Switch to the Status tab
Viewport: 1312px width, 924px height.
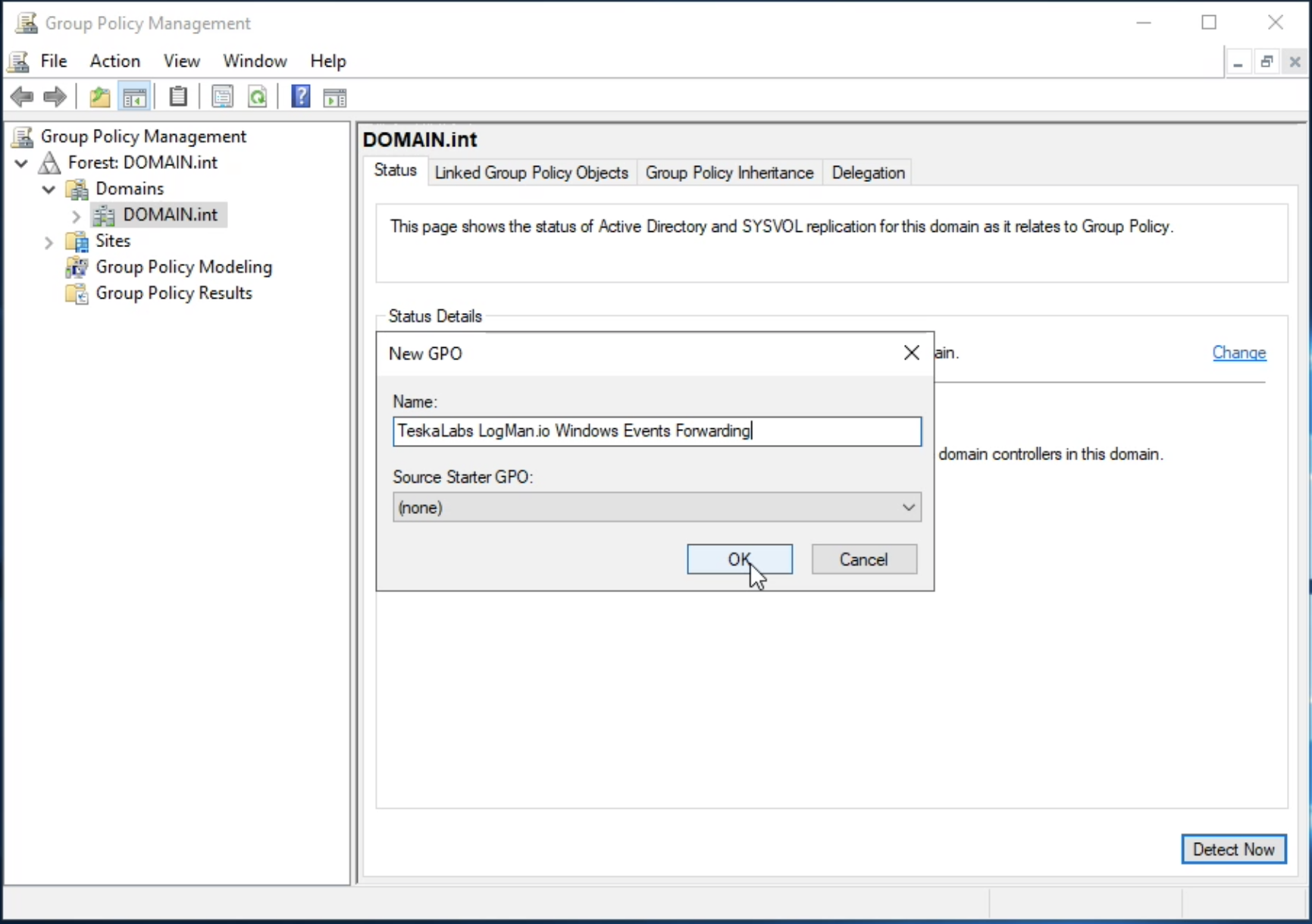click(x=395, y=171)
